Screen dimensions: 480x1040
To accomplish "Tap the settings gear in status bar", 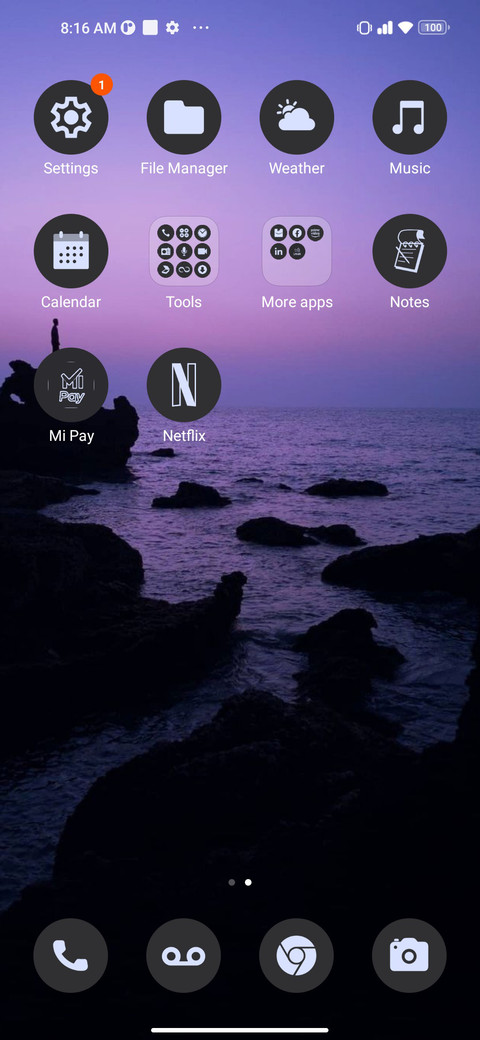I will [172, 28].
